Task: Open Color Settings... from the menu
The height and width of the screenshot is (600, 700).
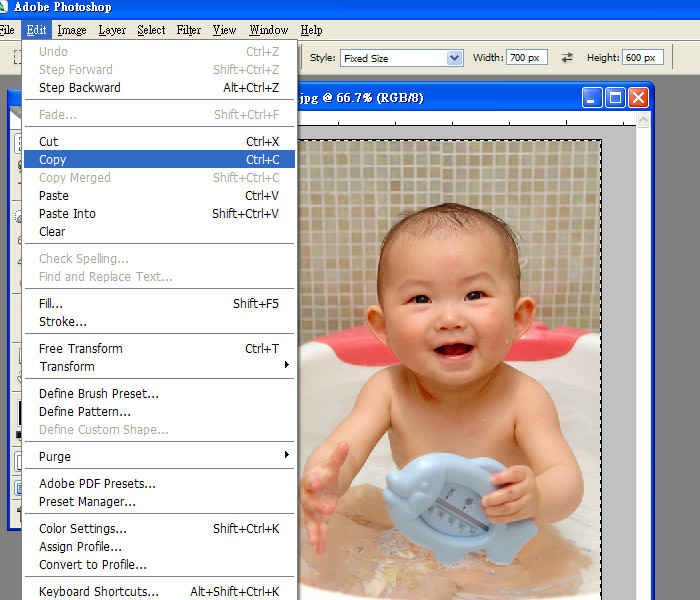Action: pyautogui.click(x=82, y=528)
